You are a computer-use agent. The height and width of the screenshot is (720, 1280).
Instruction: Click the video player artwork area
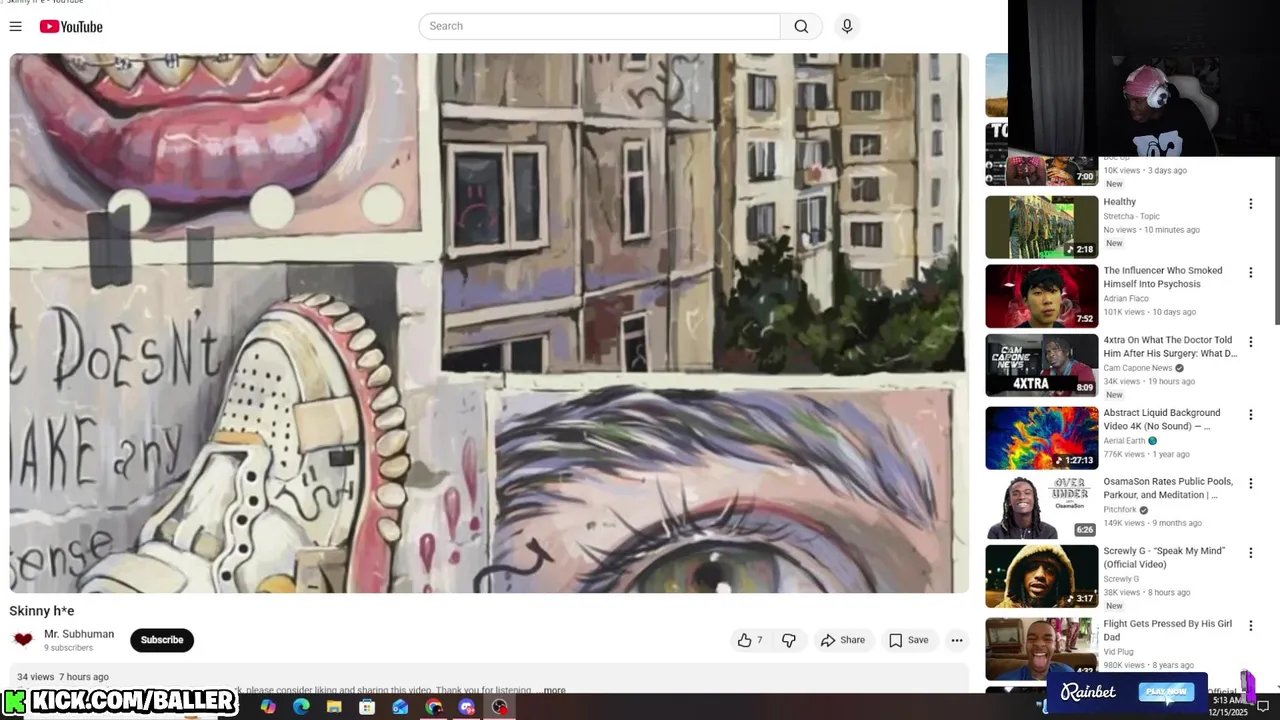pyautogui.click(x=489, y=323)
